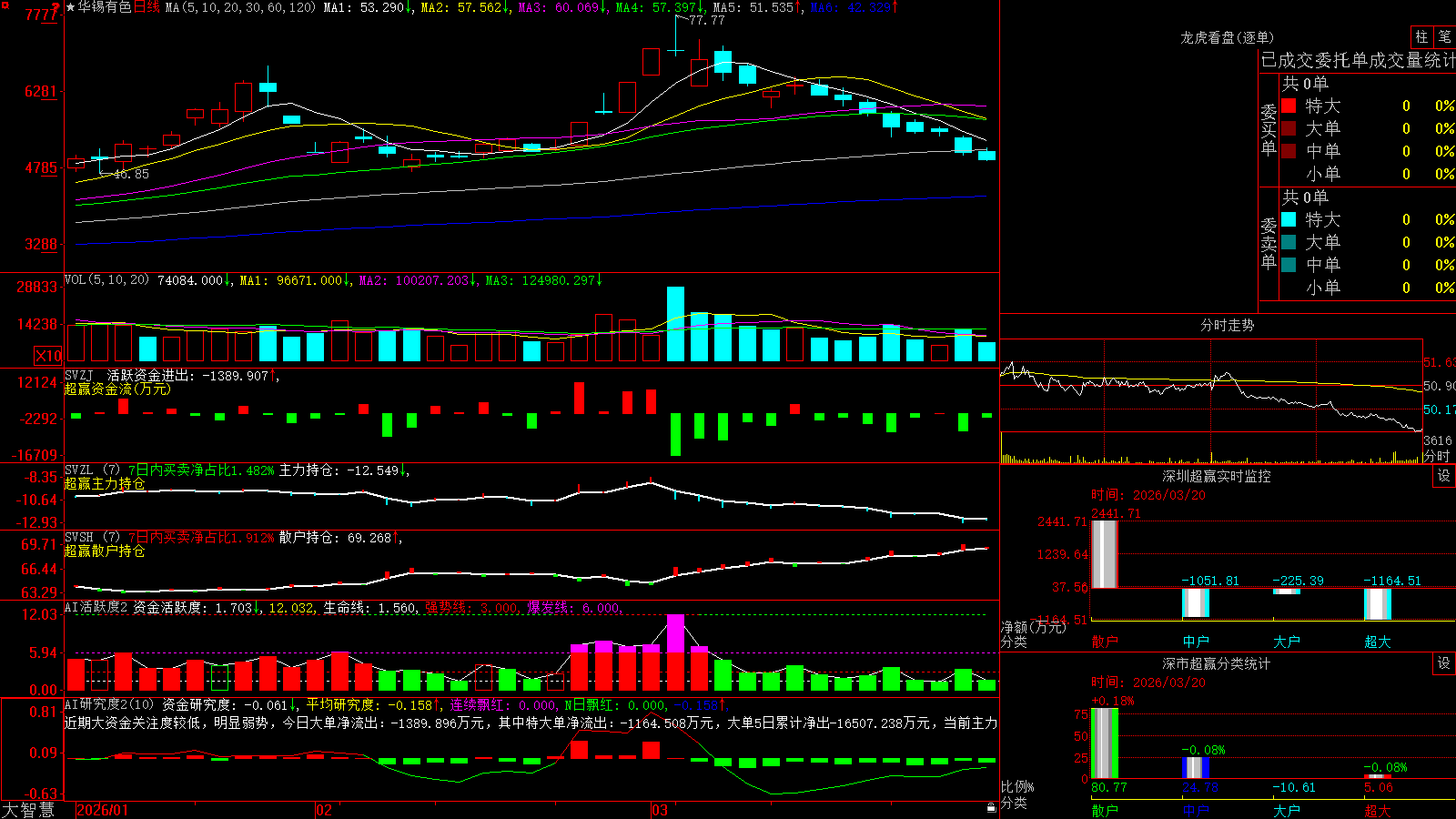This screenshot has width=1456, height=819.
Task: Click the dark red 中单 buy-order swatch
Action: (1289, 151)
